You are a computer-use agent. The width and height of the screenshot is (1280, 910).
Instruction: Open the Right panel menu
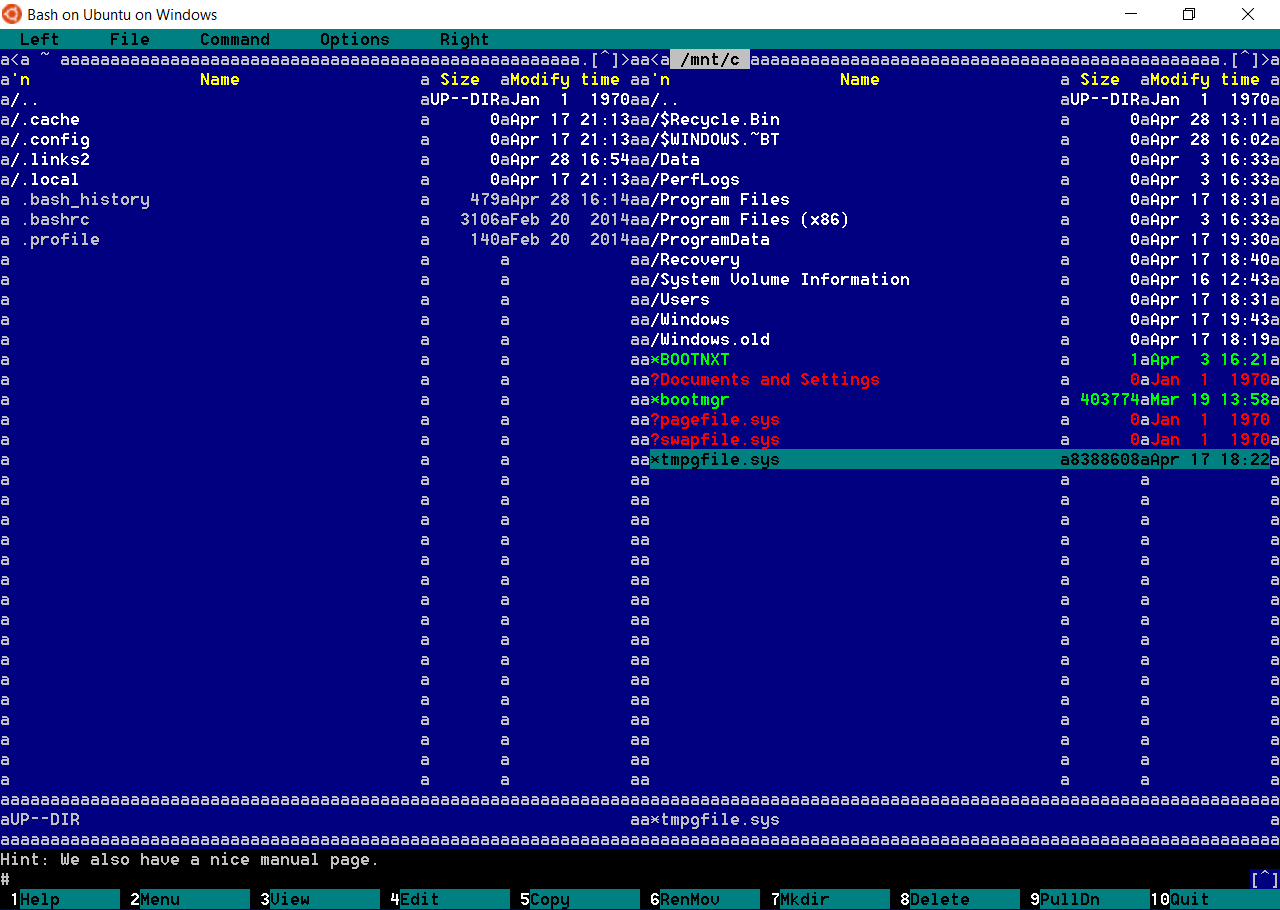pos(464,40)
